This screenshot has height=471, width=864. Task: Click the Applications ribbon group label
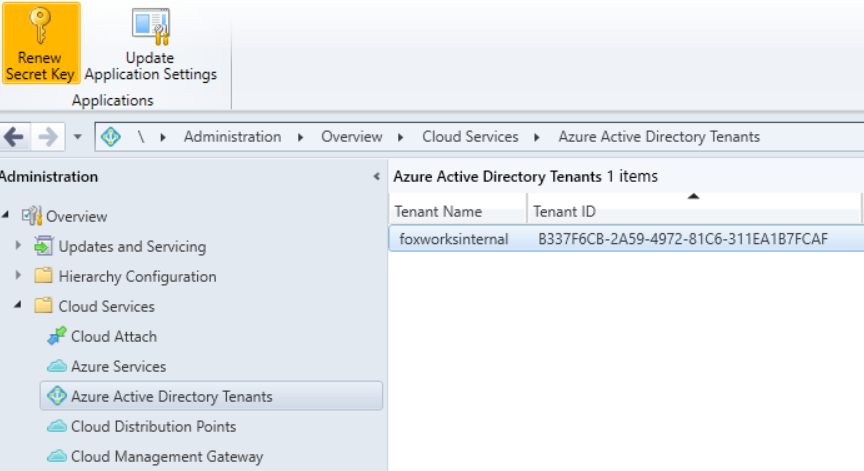(x=112, y=100)
